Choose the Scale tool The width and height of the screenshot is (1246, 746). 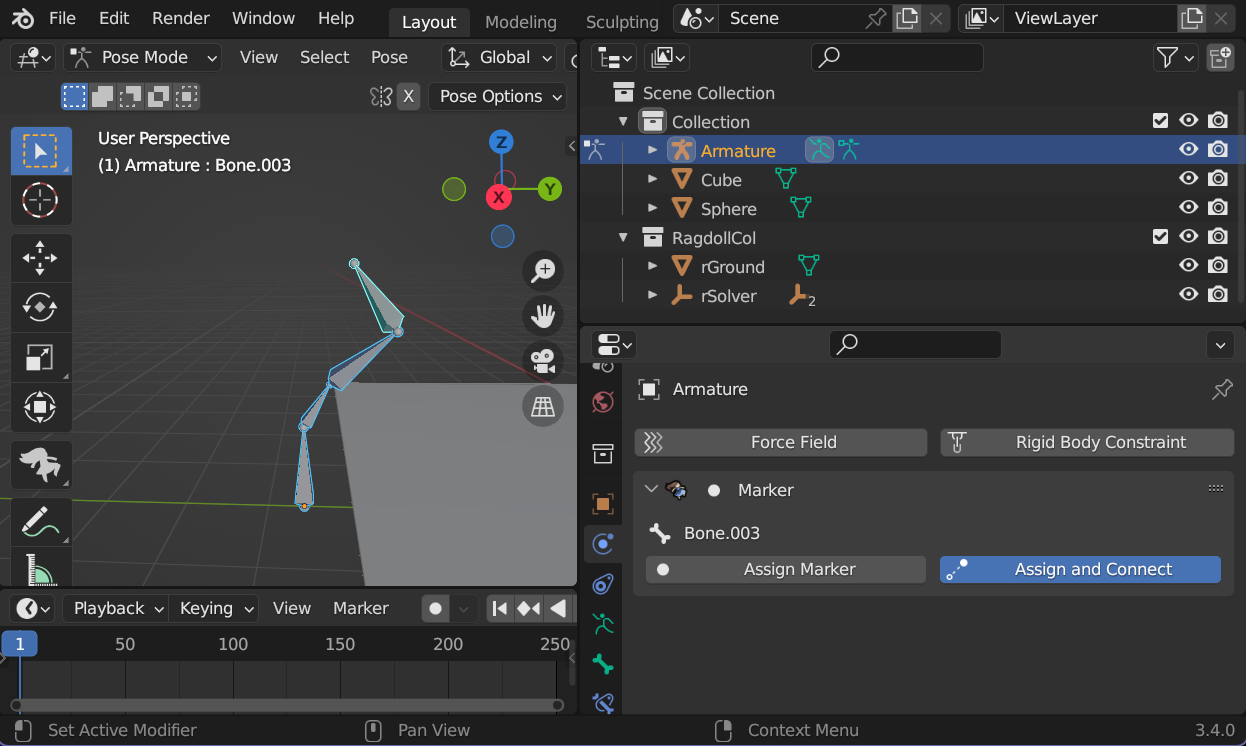click(x=40, y=357)
